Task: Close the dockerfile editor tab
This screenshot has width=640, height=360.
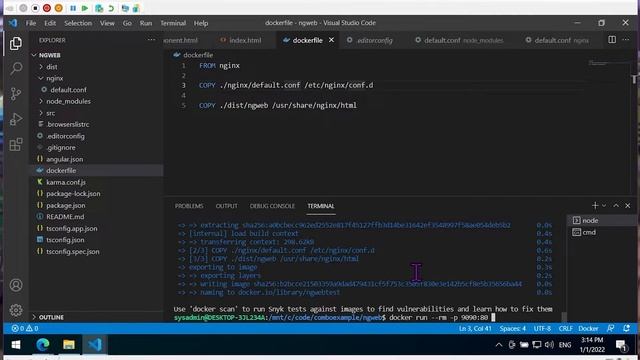Action: [x=331, y=40]
